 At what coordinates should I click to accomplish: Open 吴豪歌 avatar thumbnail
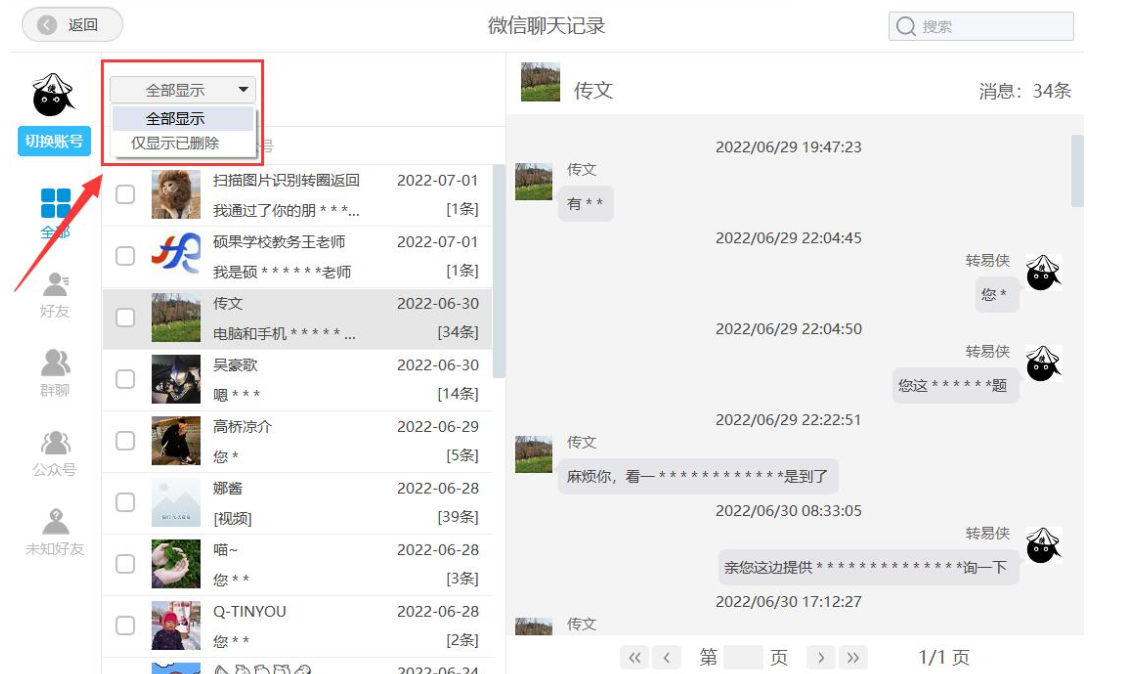pos(175,379)
